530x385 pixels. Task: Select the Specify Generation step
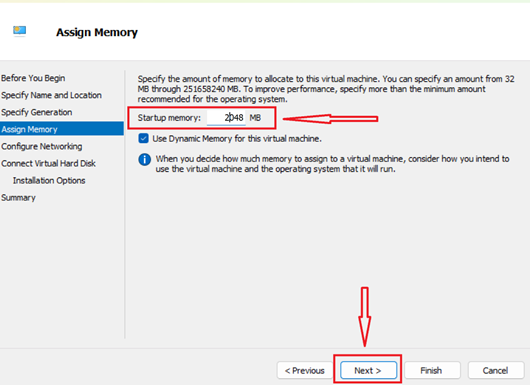click(37, 112)
